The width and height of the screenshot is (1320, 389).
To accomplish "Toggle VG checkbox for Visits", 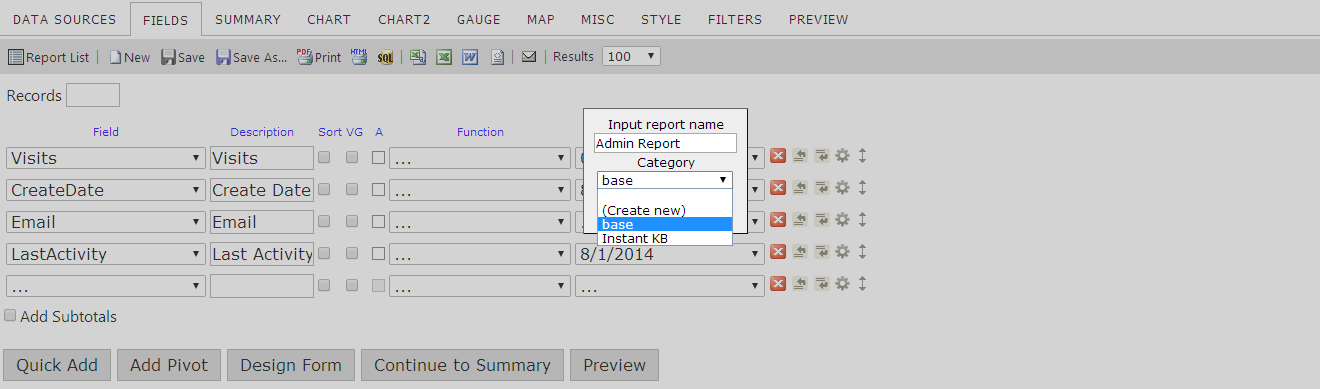I will tap(352, 157).
